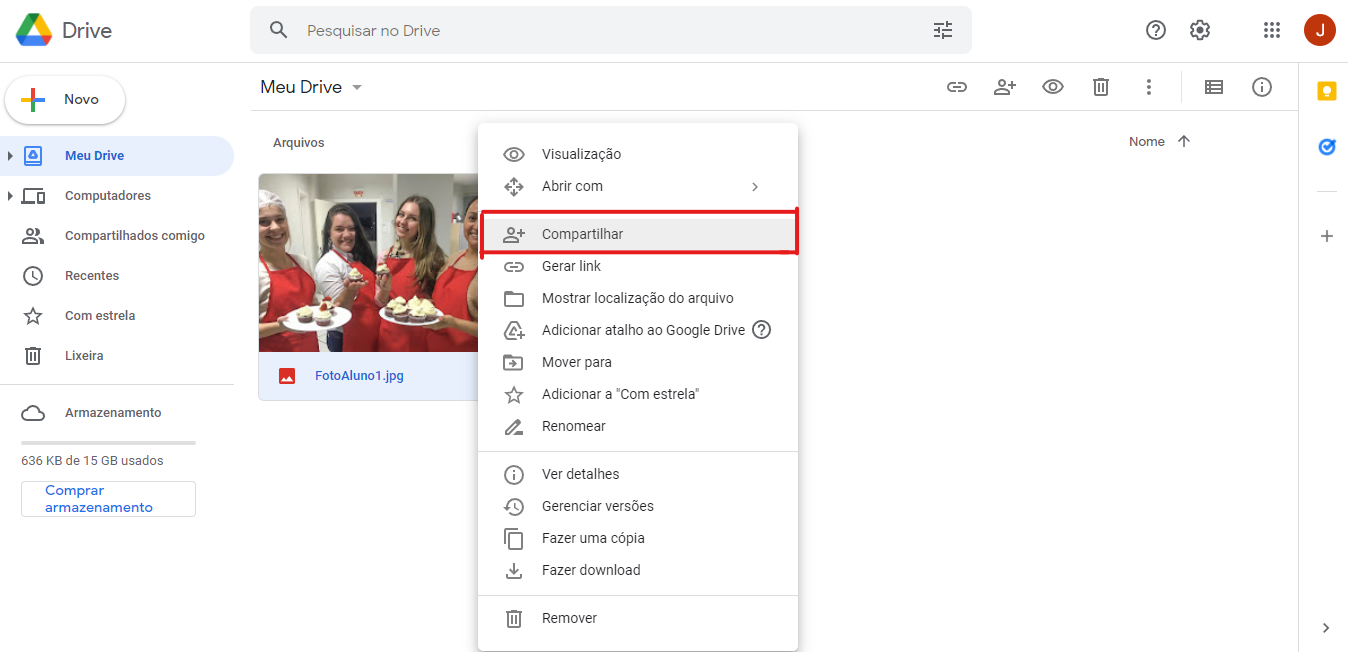The width and height of the screenshot is (1348, 652).
Task: Choose Ver detalhes in context menu
Action: tap(638, 474)
